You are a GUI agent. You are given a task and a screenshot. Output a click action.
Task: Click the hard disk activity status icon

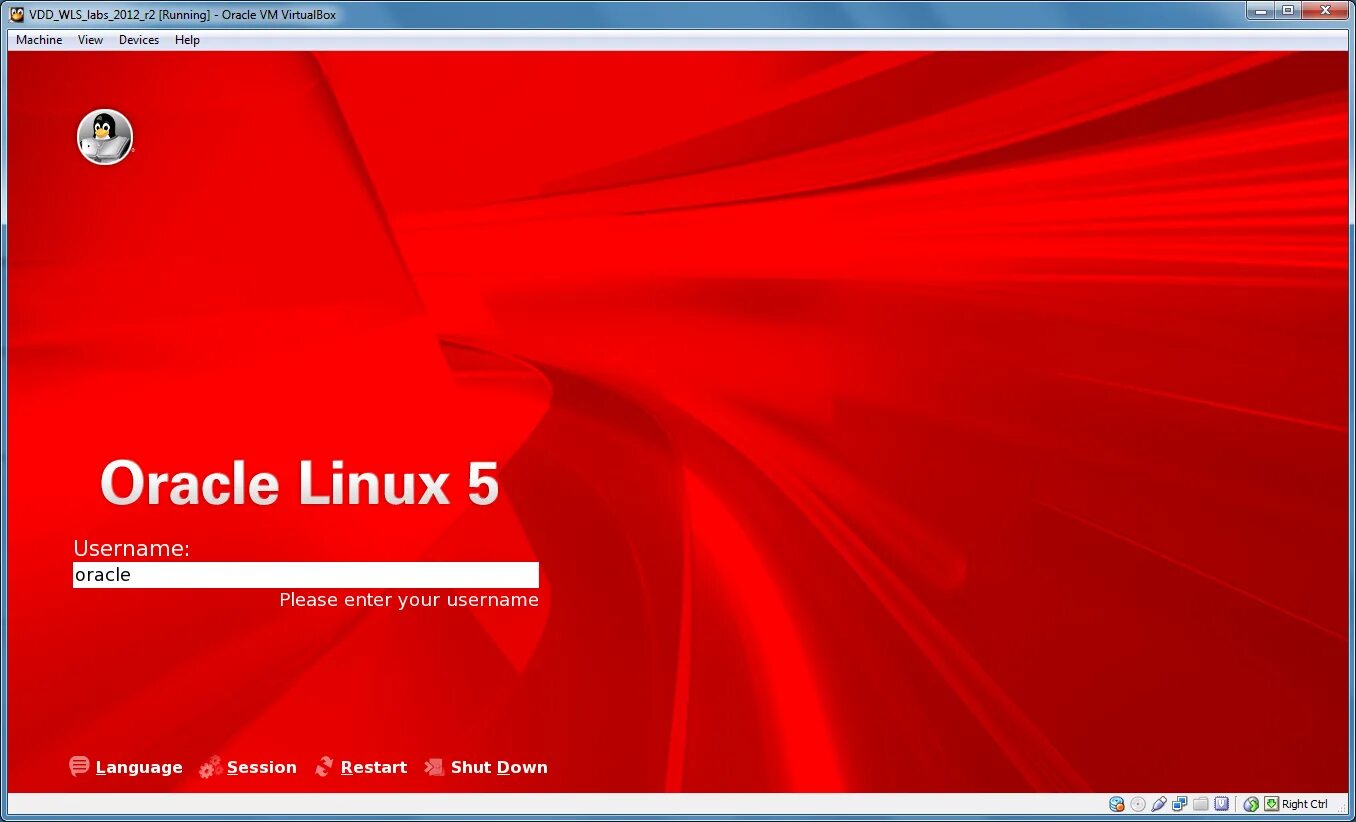coord(1117,804)
